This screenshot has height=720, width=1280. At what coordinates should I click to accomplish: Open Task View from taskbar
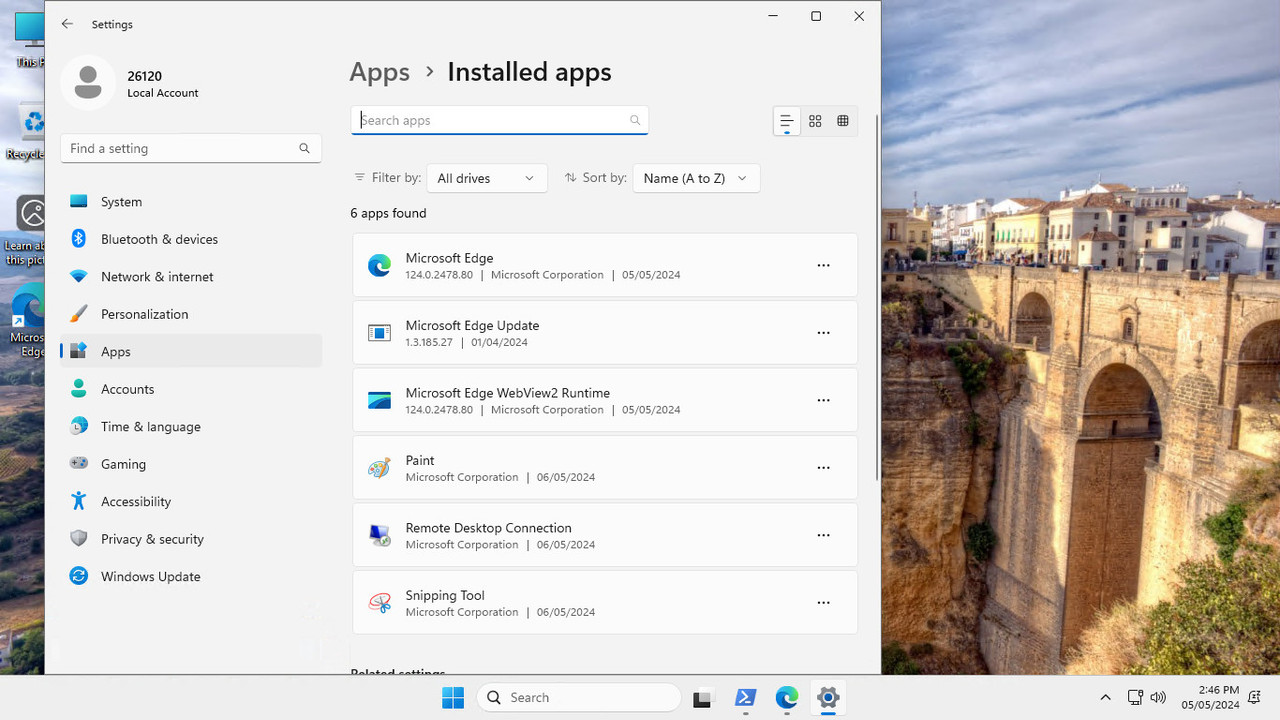702,698
